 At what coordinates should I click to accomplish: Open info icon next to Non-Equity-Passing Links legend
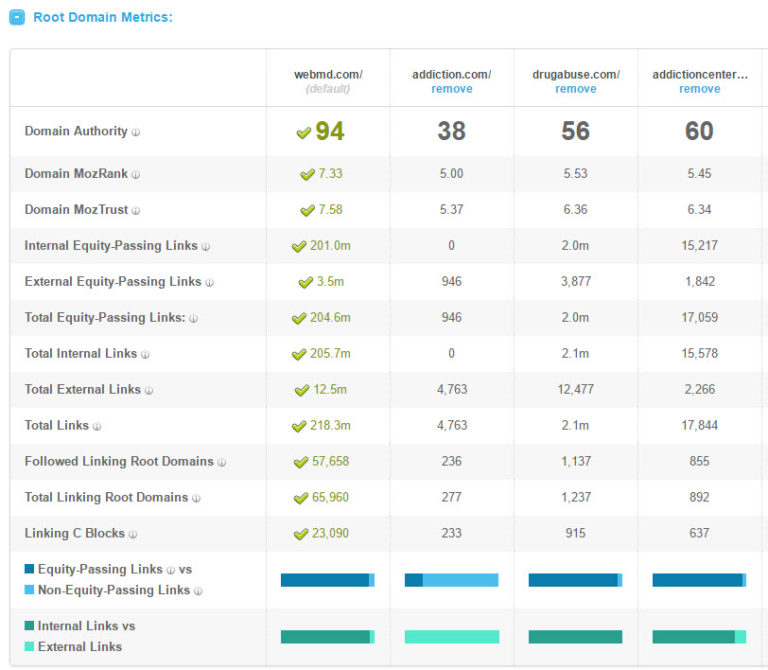point(198,591)
